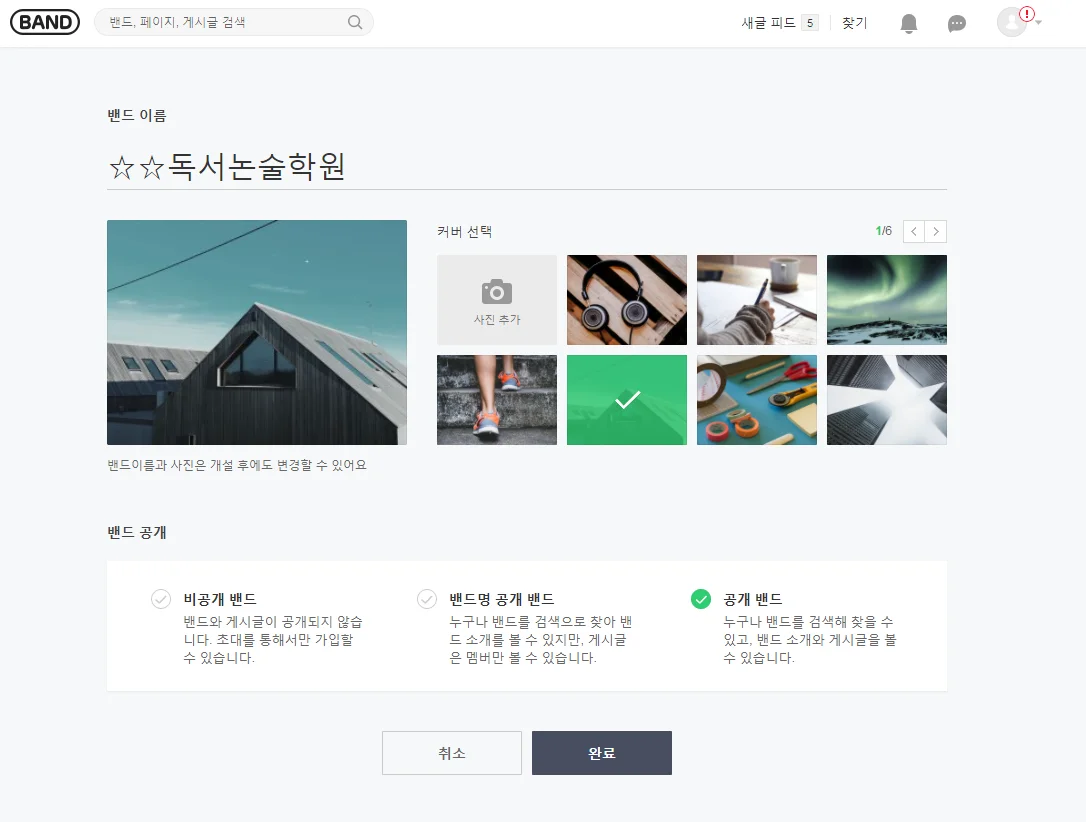Click the search magnifier icon
1086x822 pixels.
coord(355,22)
